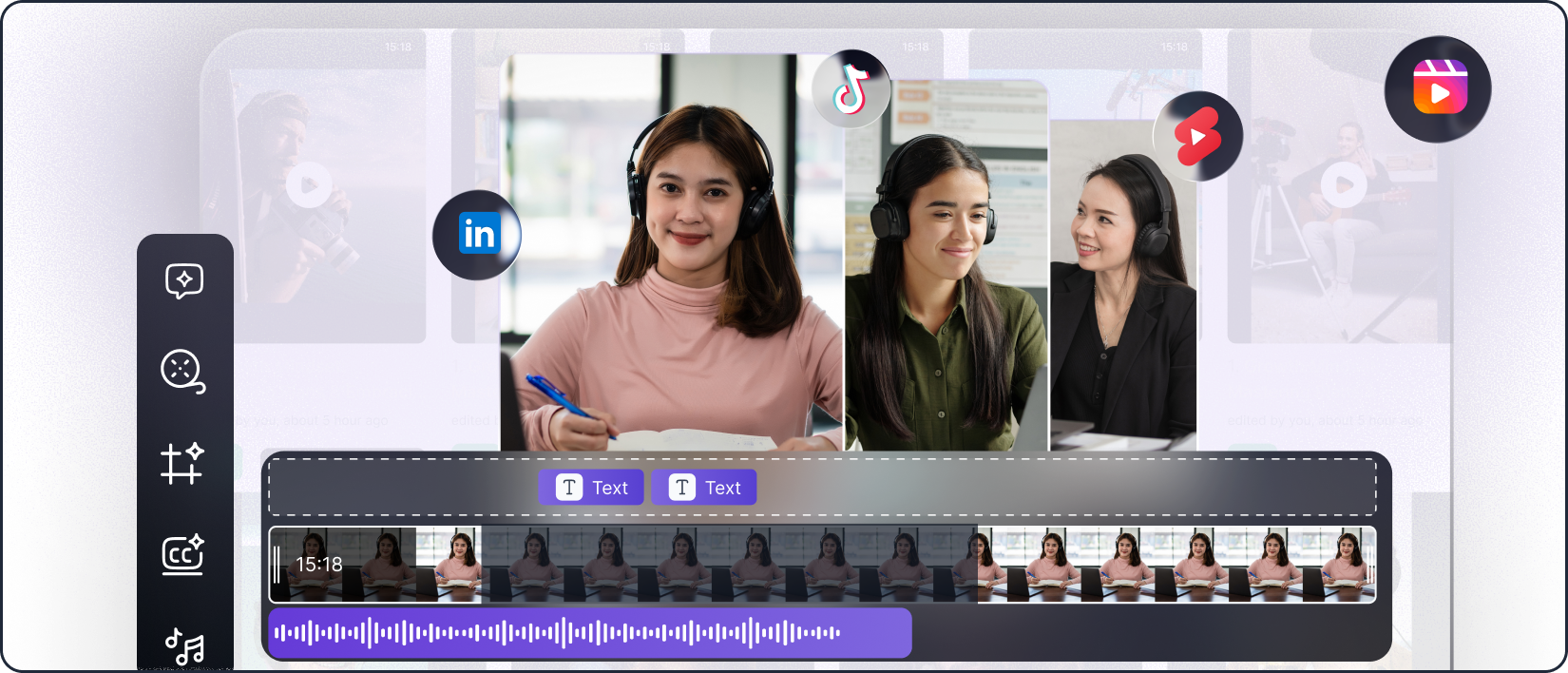
Task: Click the Instagram Reels logo badge
Action: (1438, 89)
